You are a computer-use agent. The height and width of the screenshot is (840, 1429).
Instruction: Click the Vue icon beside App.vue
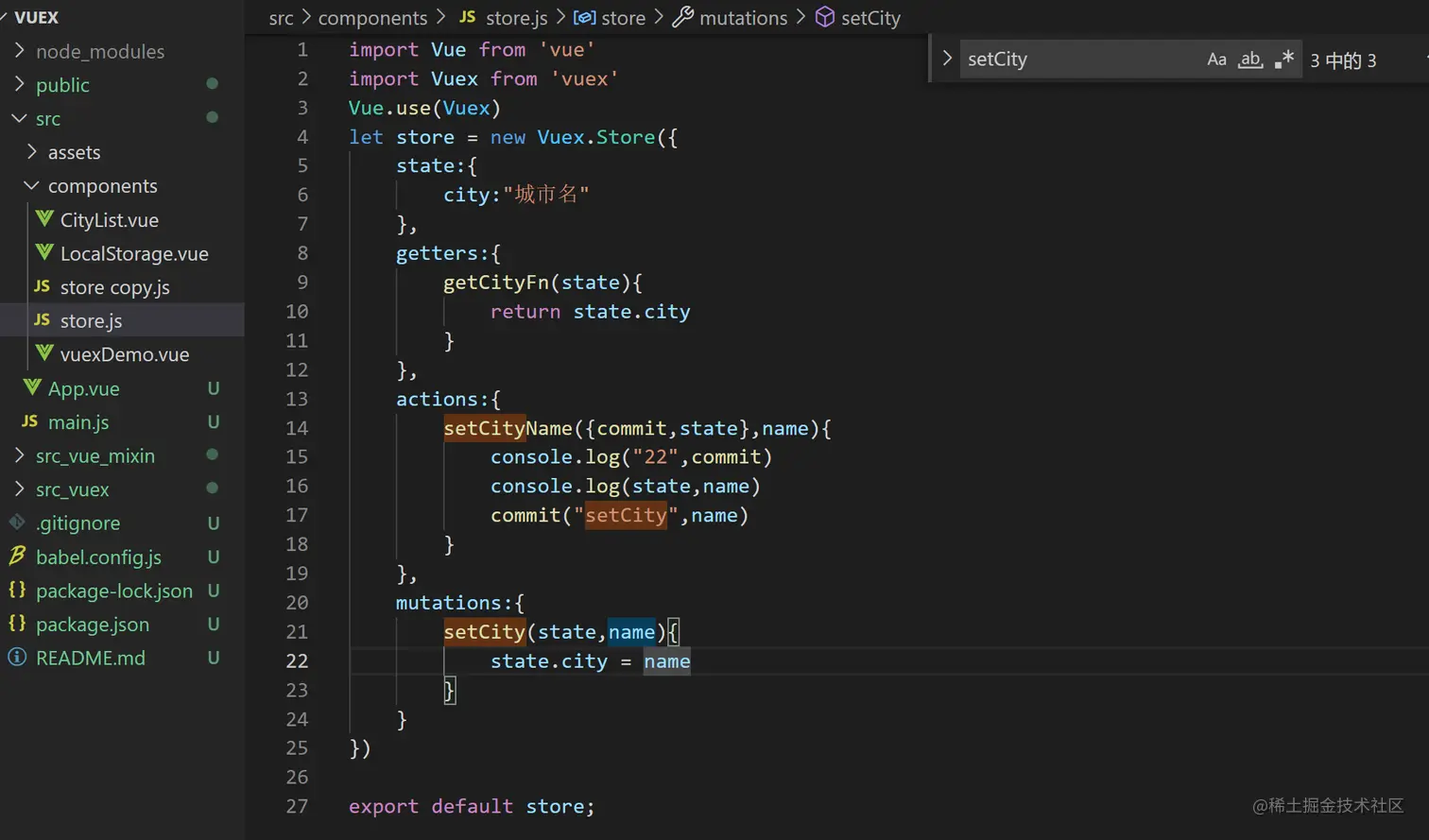point(32,387)
